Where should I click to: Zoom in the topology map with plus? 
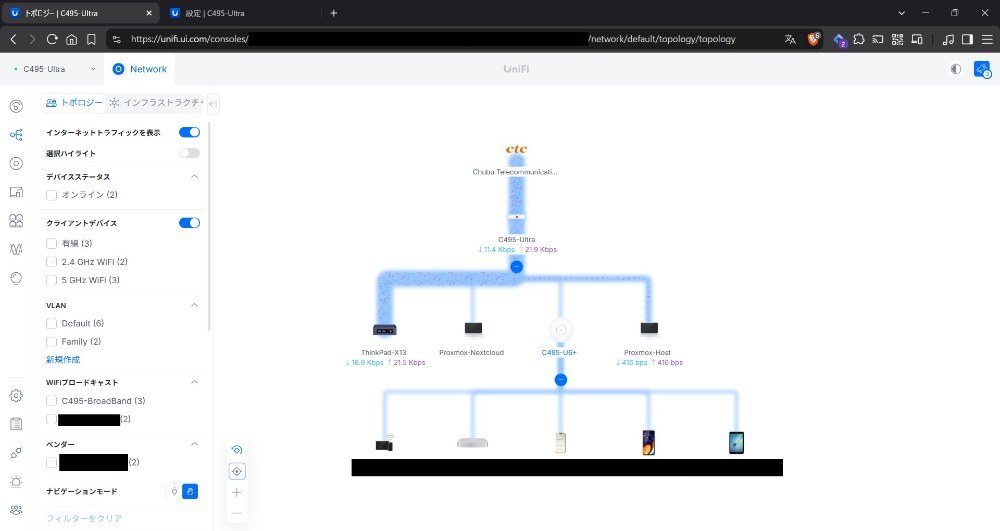[237, 492]
